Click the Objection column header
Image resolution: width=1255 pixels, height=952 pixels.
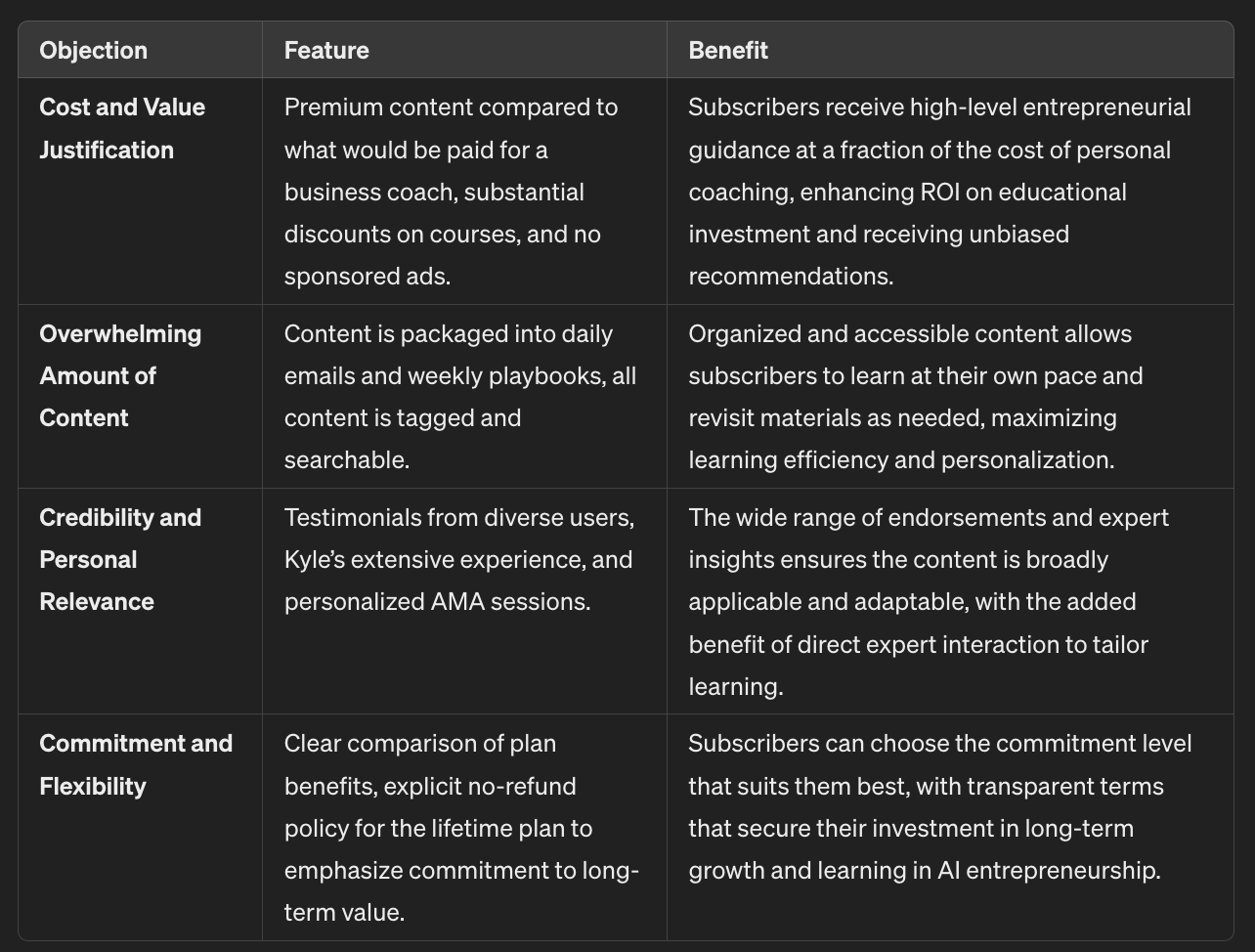(x=94, y=51)
